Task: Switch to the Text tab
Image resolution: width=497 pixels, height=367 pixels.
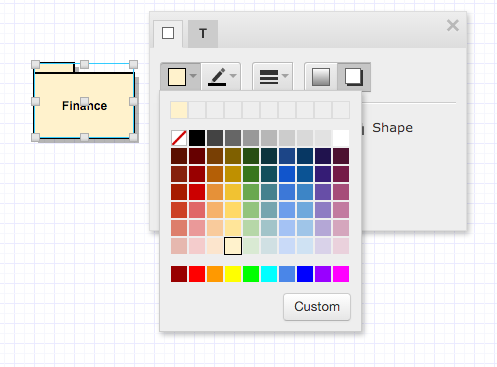Action: coord(203,34)
